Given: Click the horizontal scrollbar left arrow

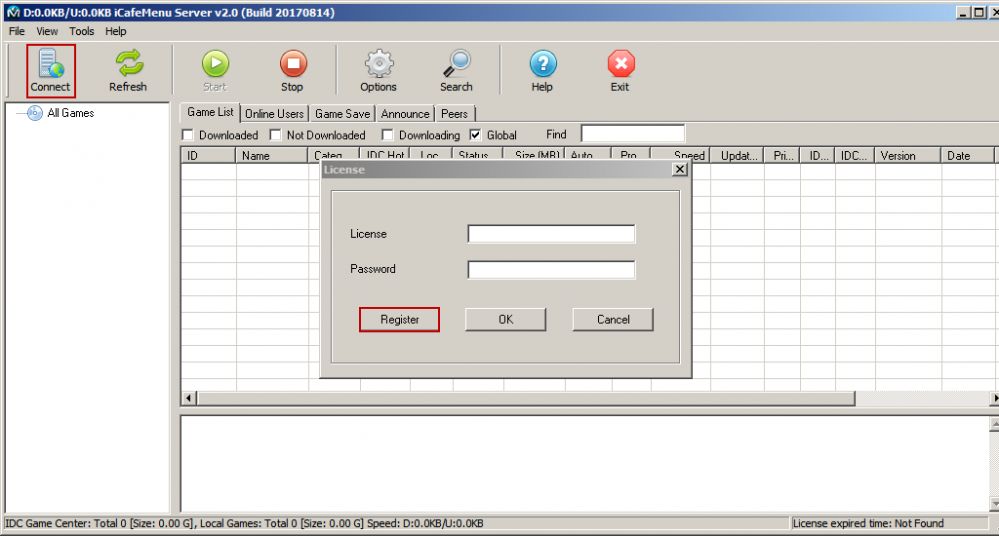Looking at the screenshot, I should tap(189, 398).
